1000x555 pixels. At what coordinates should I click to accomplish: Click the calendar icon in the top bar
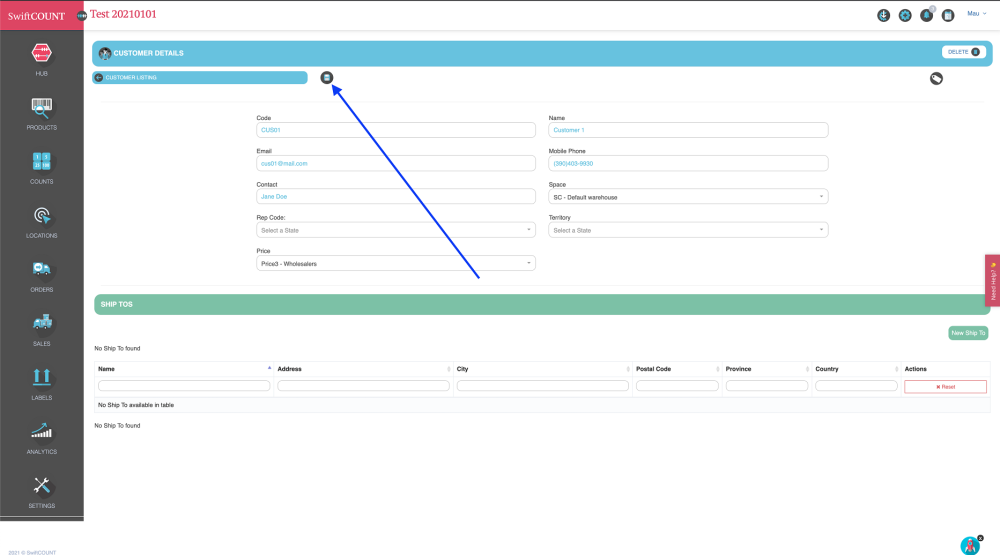point(948,15)
